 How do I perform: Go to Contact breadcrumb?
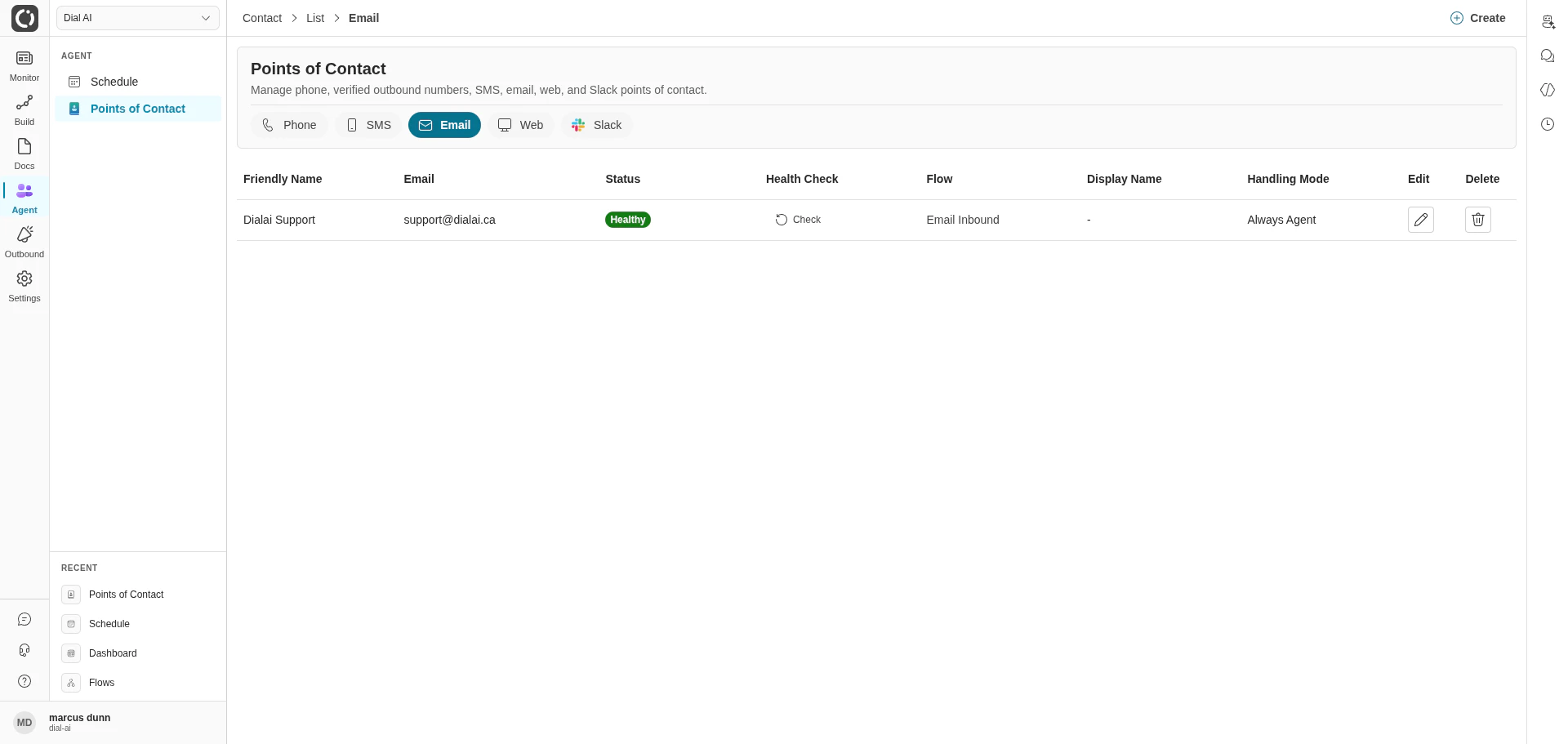(262, 18)
